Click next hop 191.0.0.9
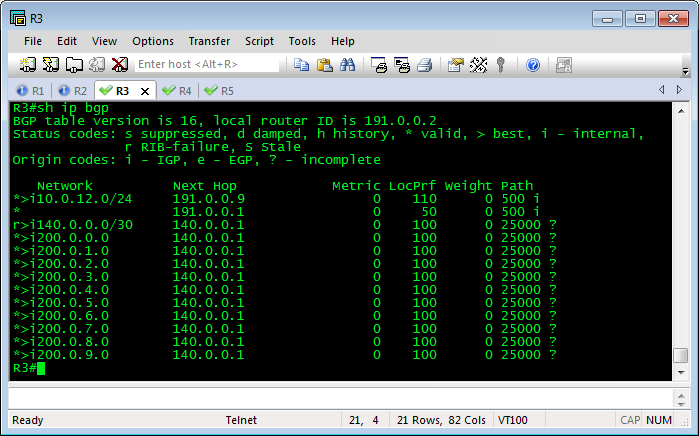Screen dimensions: 699x436 (x=209, y=199)
